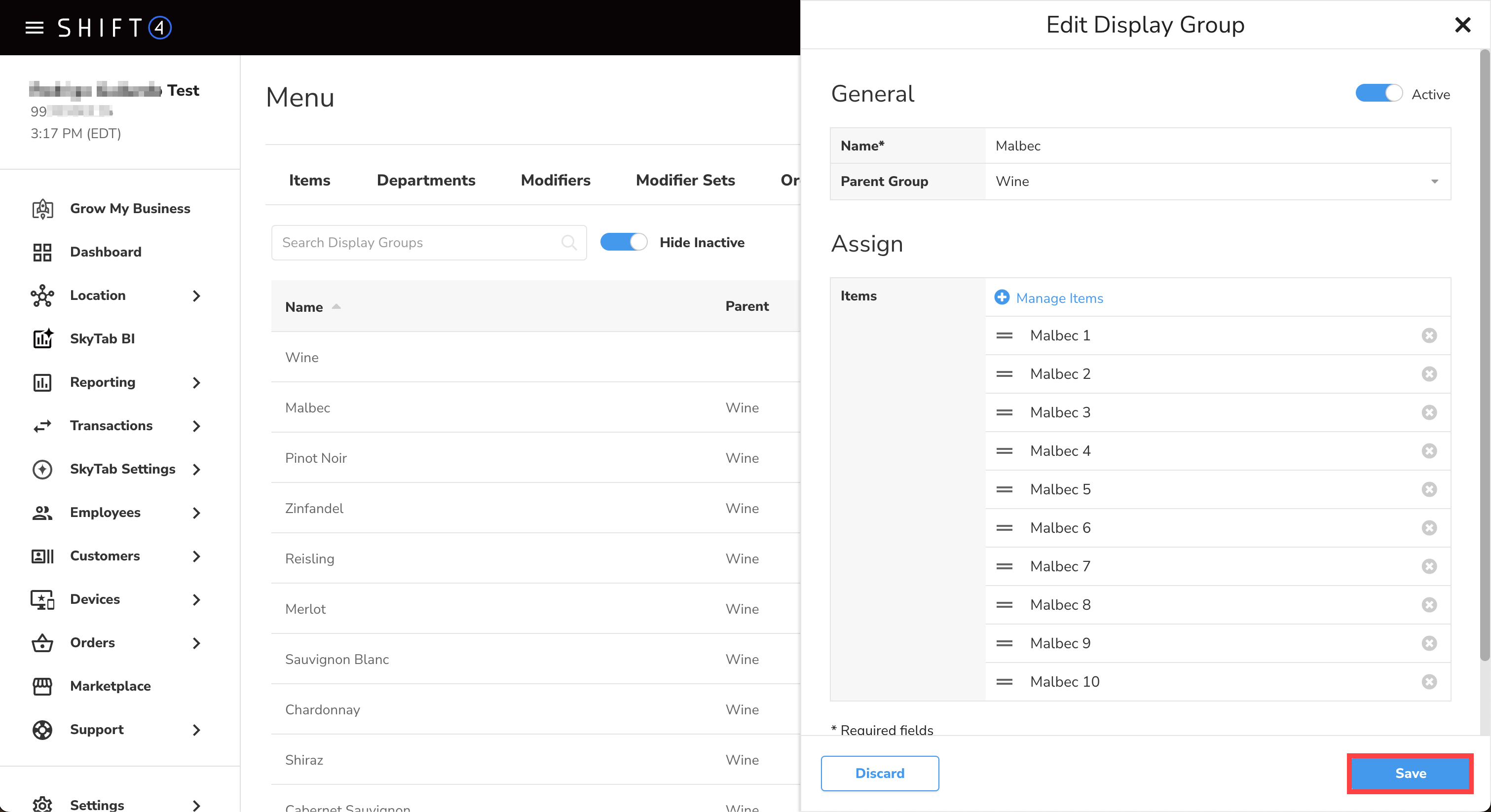Toggle the Hide Inactive switch
Screen dimensions: 1491x812
pos(623,243)
